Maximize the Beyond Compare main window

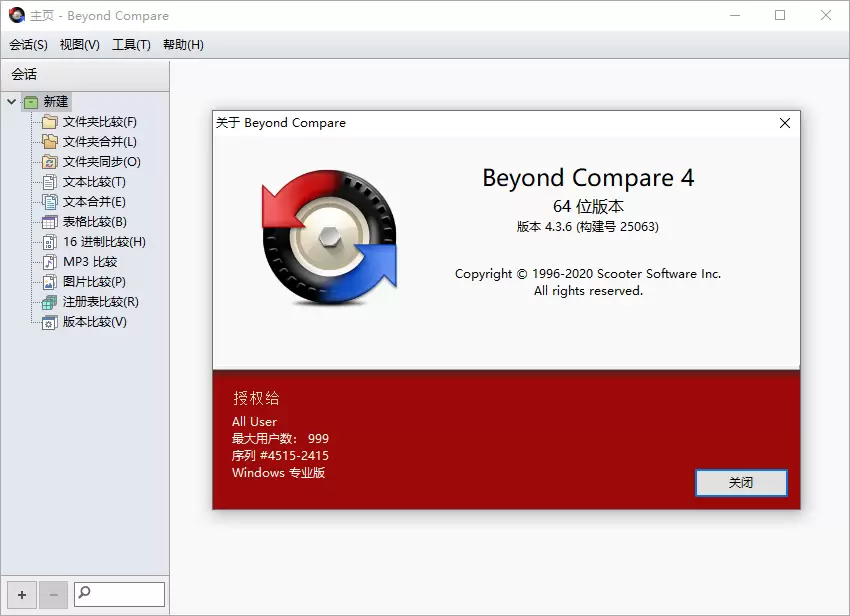(x=780, y=15)
